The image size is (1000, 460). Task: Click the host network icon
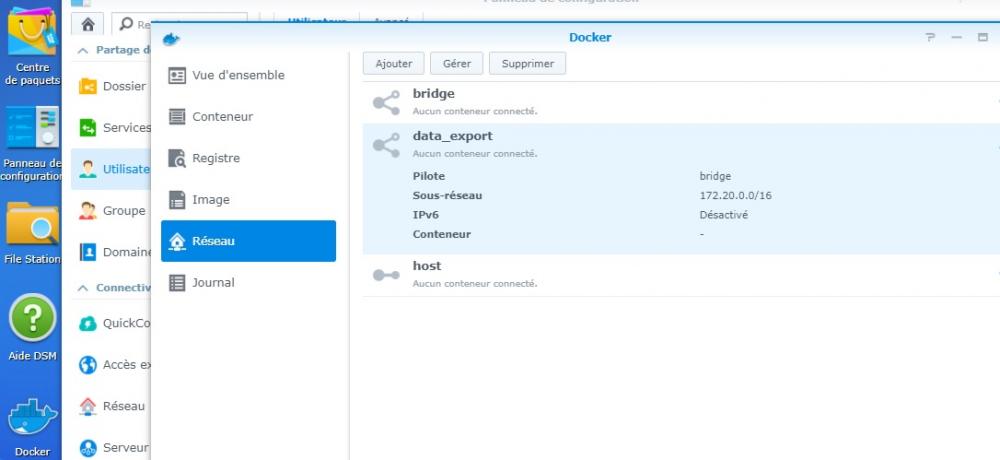click(x=386, y=275)
